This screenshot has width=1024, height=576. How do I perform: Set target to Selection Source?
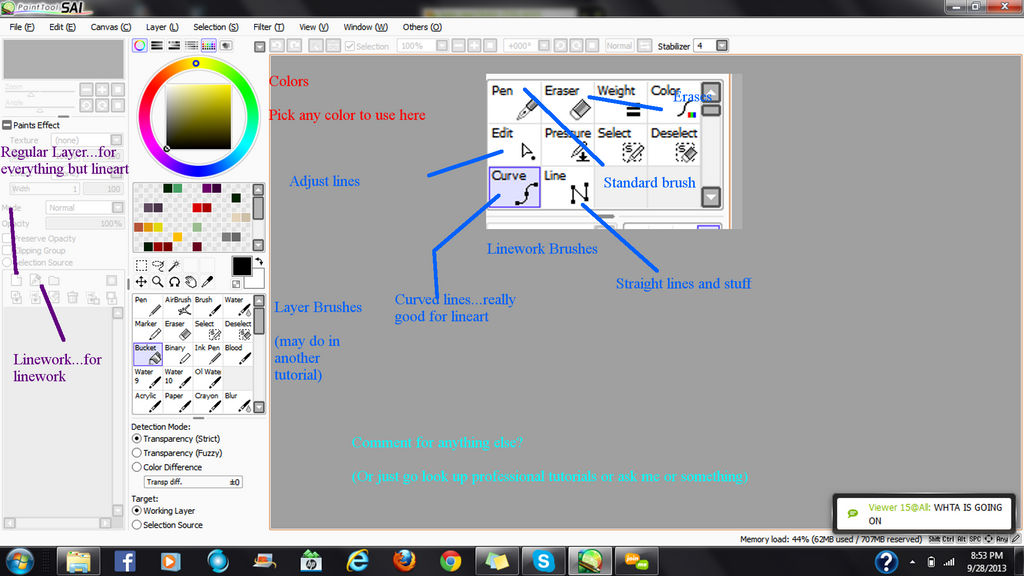(168, 524)
